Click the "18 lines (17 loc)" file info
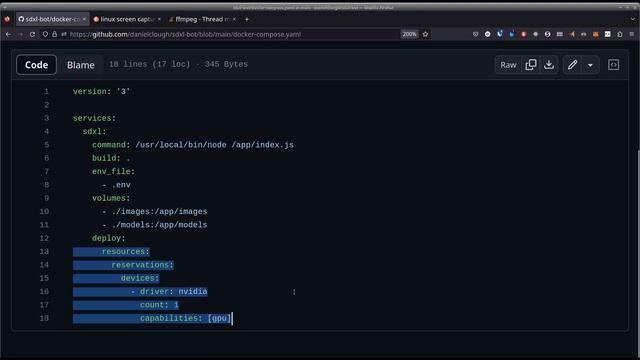This screenshot has width=640, height=360. click(149, 64)
